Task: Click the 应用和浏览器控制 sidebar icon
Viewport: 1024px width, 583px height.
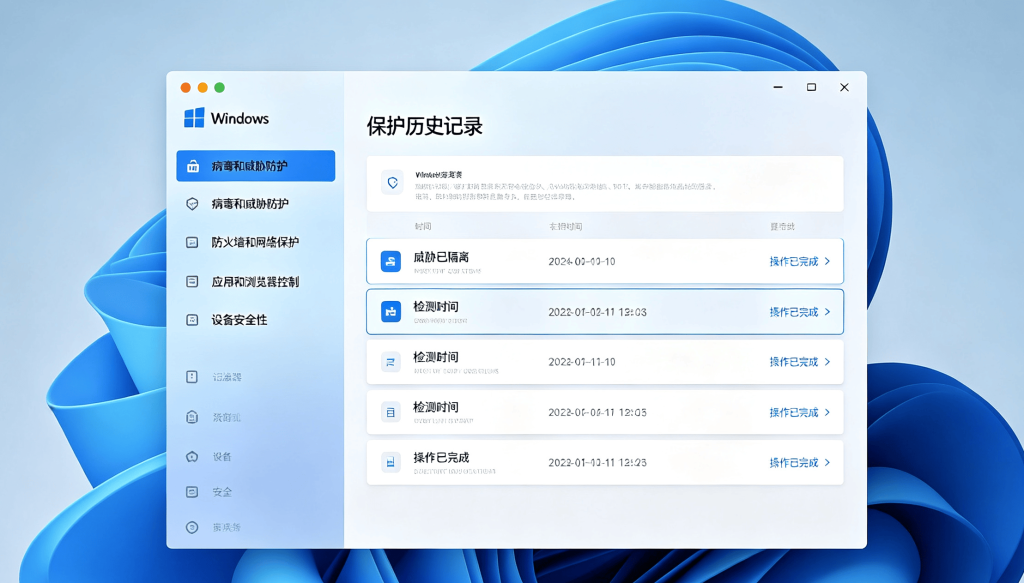Action: pyautogui.click(x=192, y=281)
